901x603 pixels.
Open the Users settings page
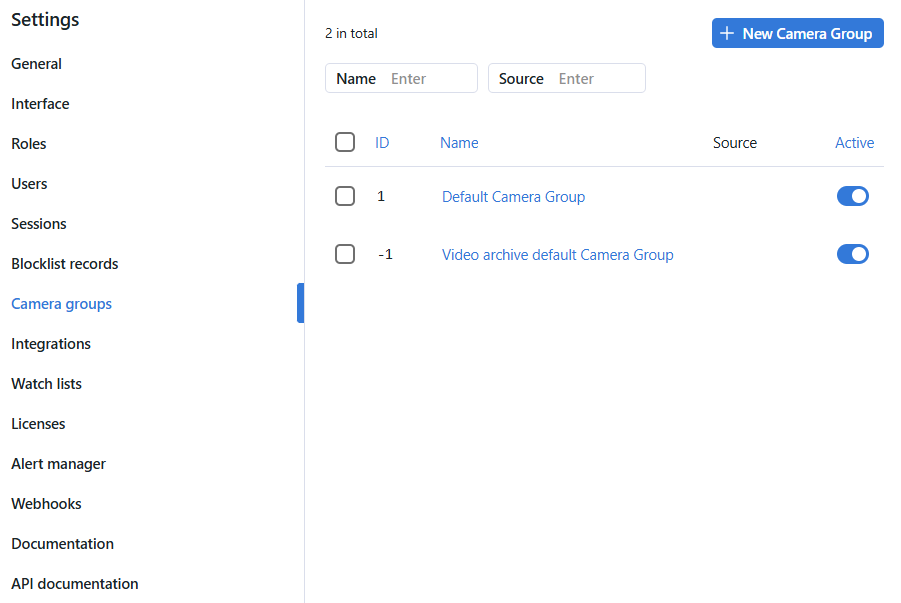29,184
